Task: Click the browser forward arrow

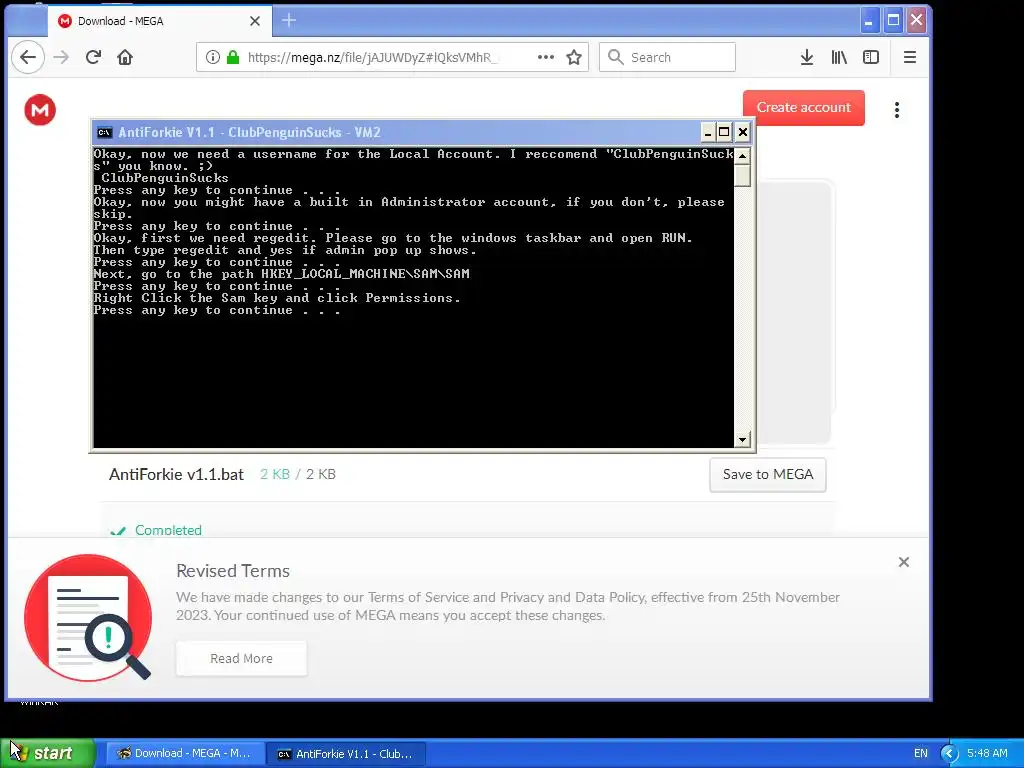Action: click(x=61, y=57)
